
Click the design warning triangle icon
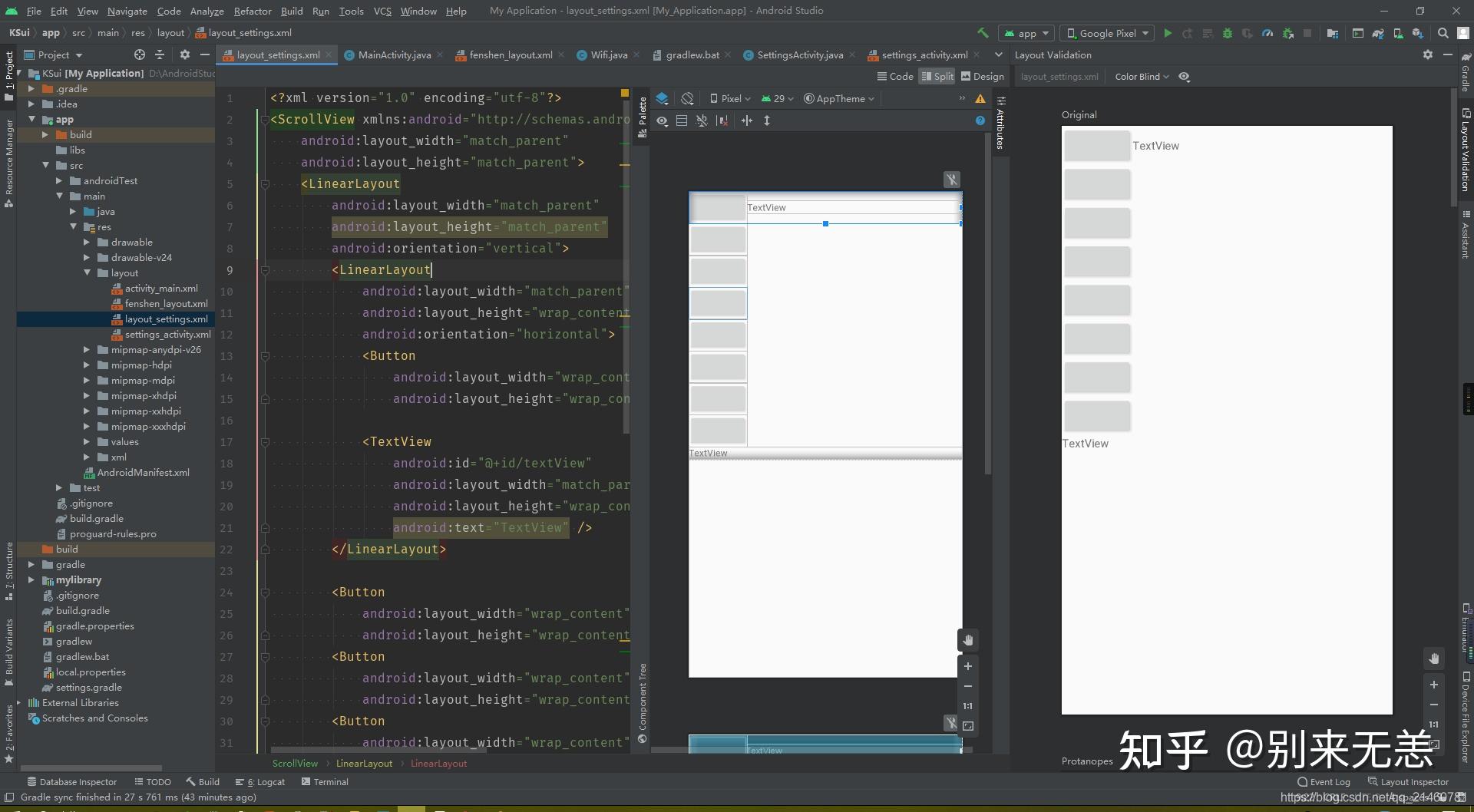click(x=980, y=98)
